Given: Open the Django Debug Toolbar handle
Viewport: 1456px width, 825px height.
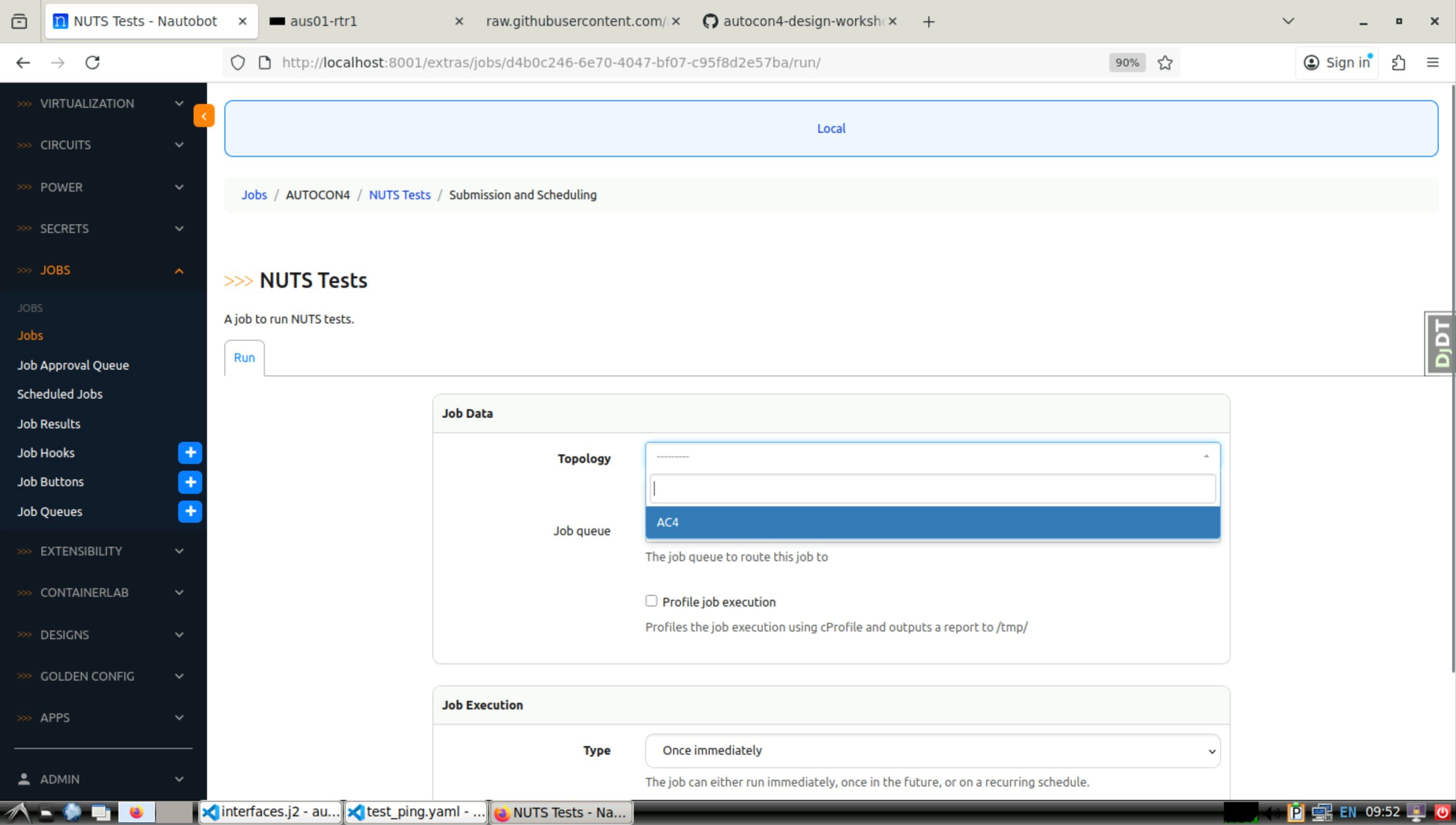Looking at the screenshot, I should (1440, 343).
